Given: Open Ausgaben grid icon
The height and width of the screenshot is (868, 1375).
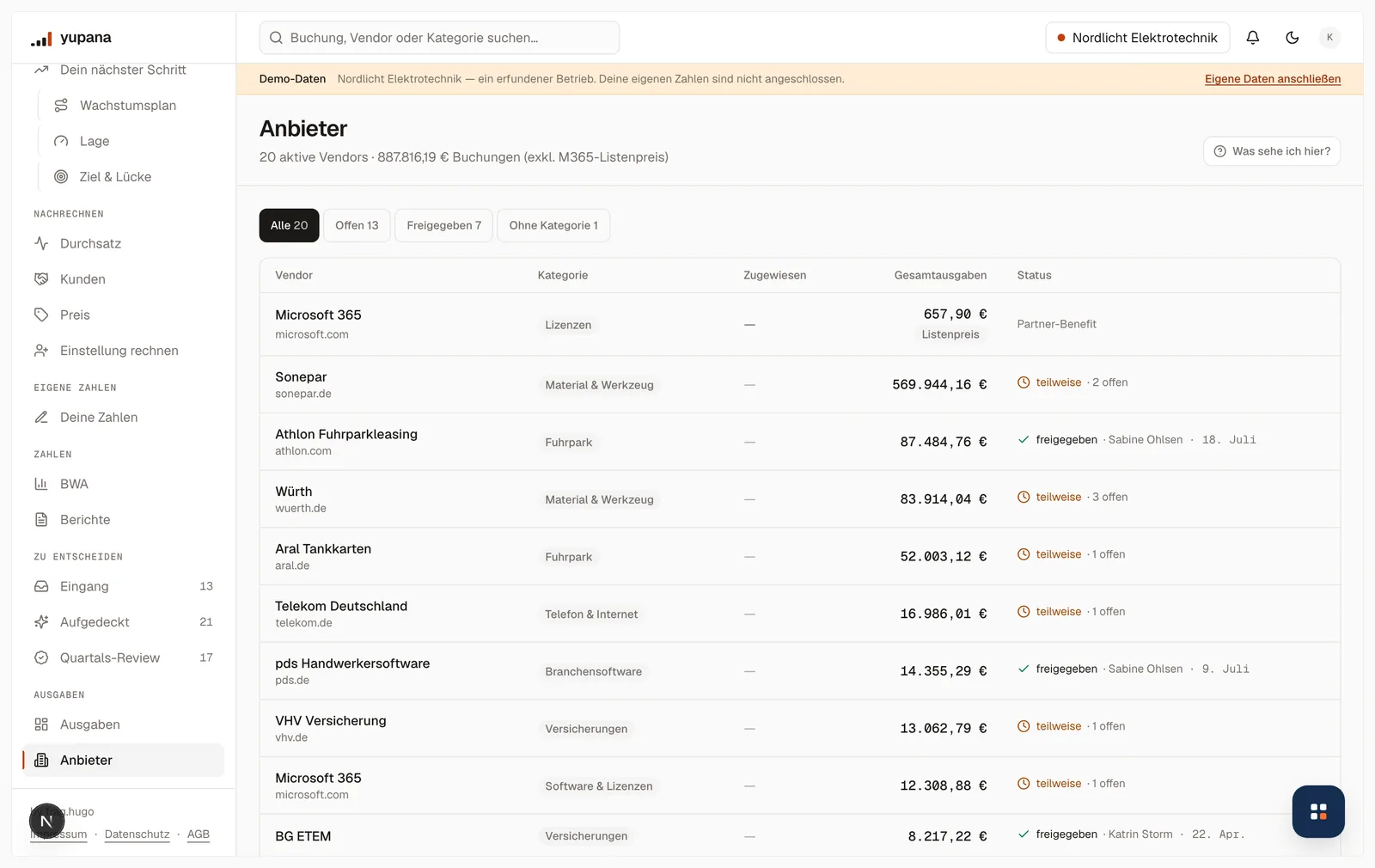Looking at the screenshot, I should pyautogui.click(x=41, y=724).
